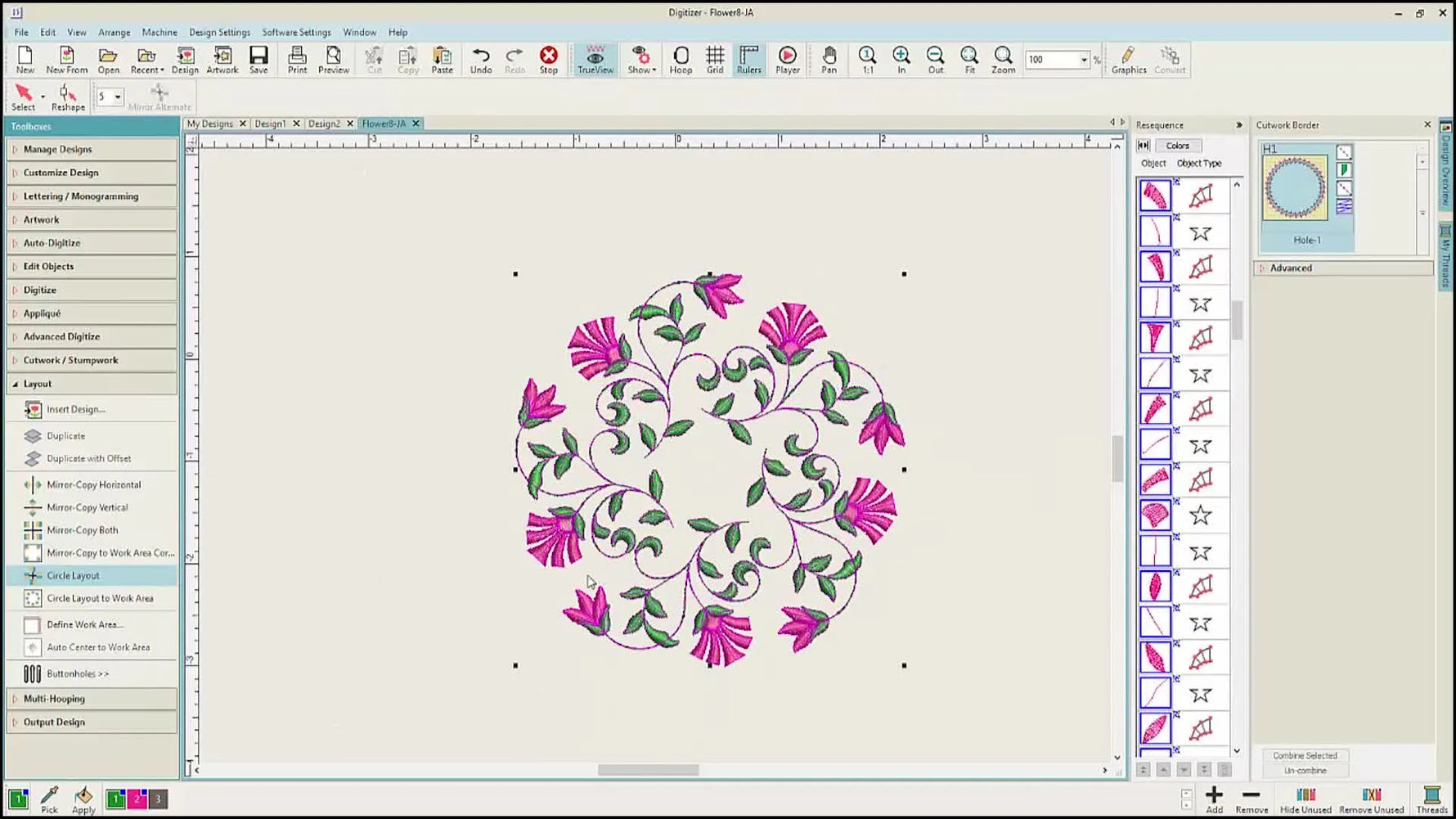
Task: Click the horizontal canvas scrollbar thumb
Action: tap(648, 770)
